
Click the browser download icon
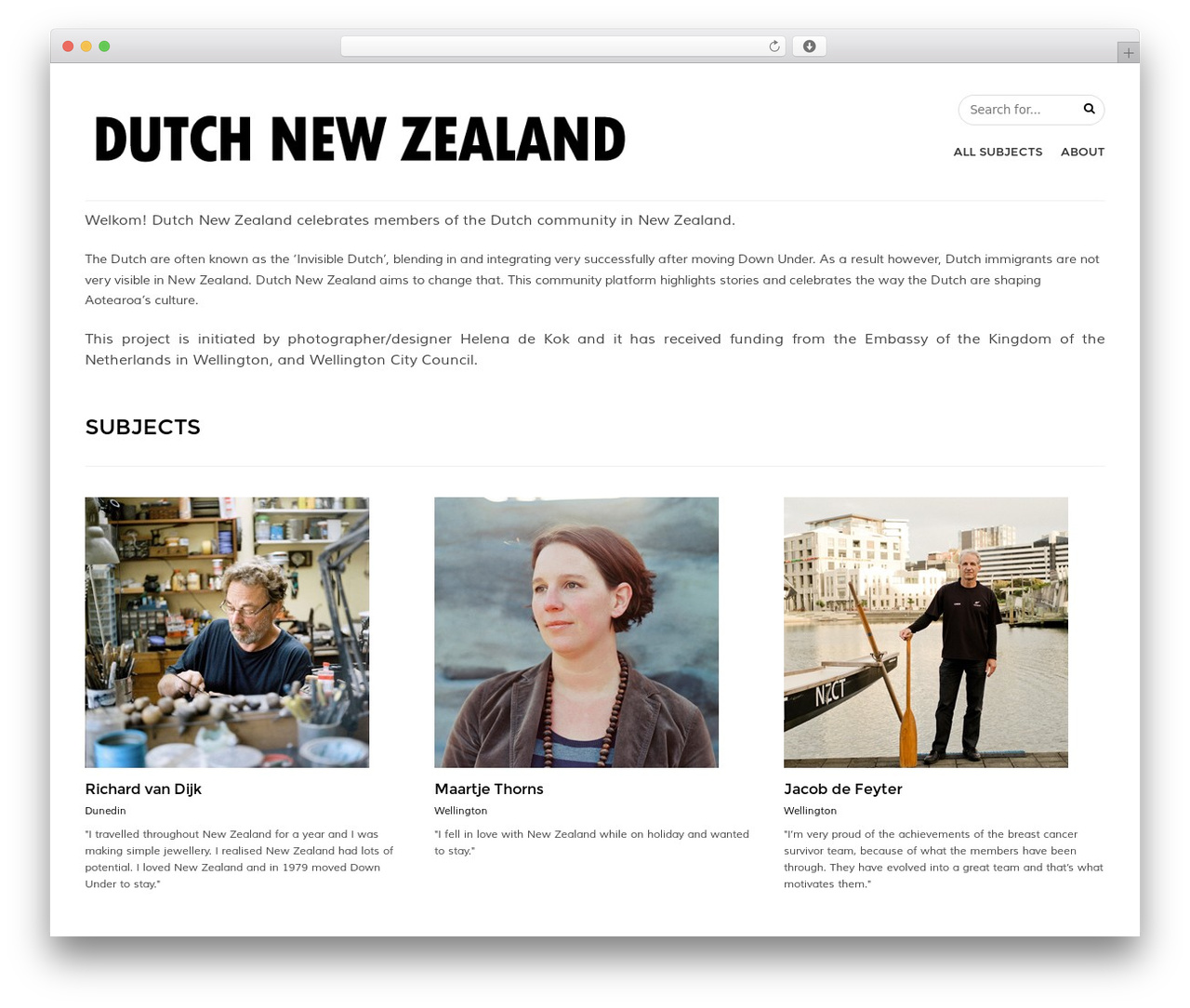point(809,46)
